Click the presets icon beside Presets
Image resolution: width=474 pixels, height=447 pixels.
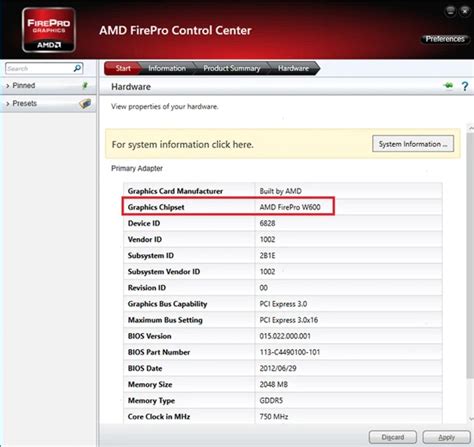point(85,103)
